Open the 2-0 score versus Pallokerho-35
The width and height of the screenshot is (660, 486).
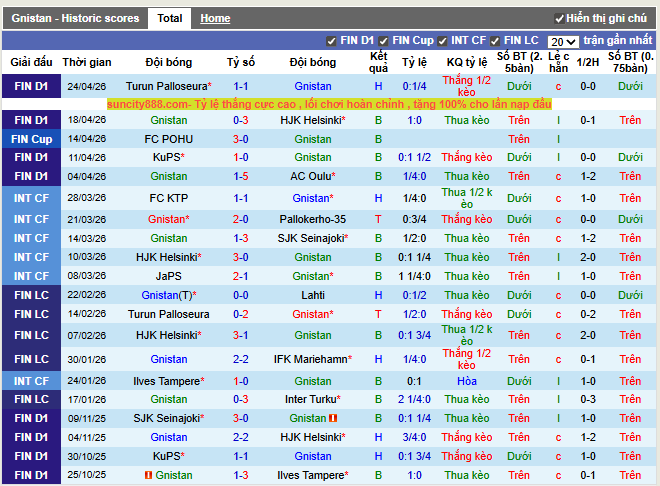(241, 219)
